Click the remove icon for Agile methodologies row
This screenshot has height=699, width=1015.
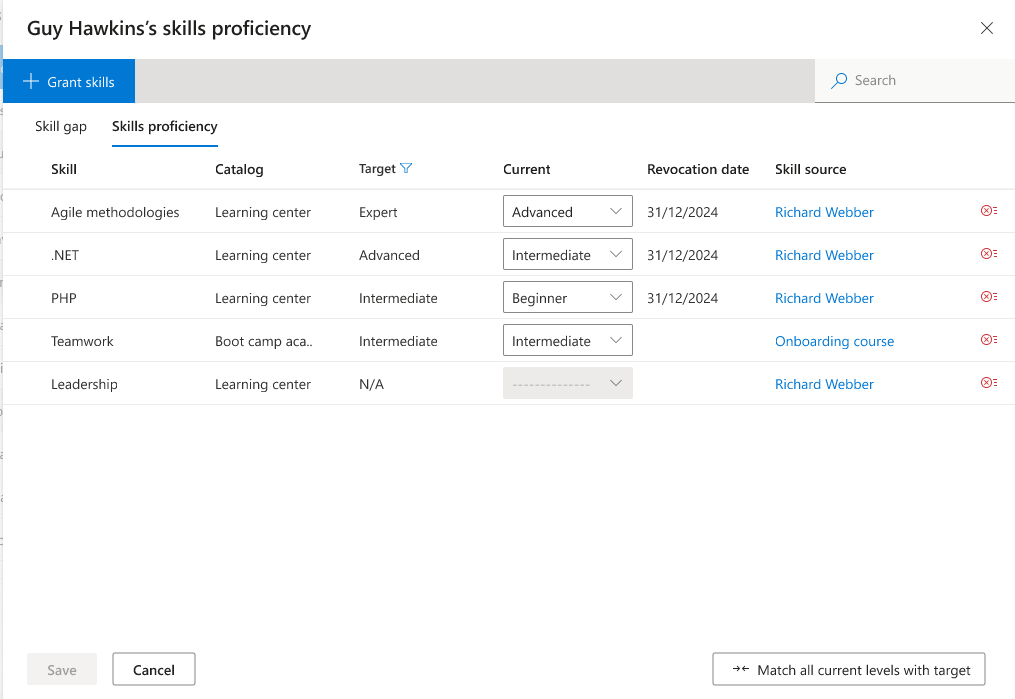988,211
